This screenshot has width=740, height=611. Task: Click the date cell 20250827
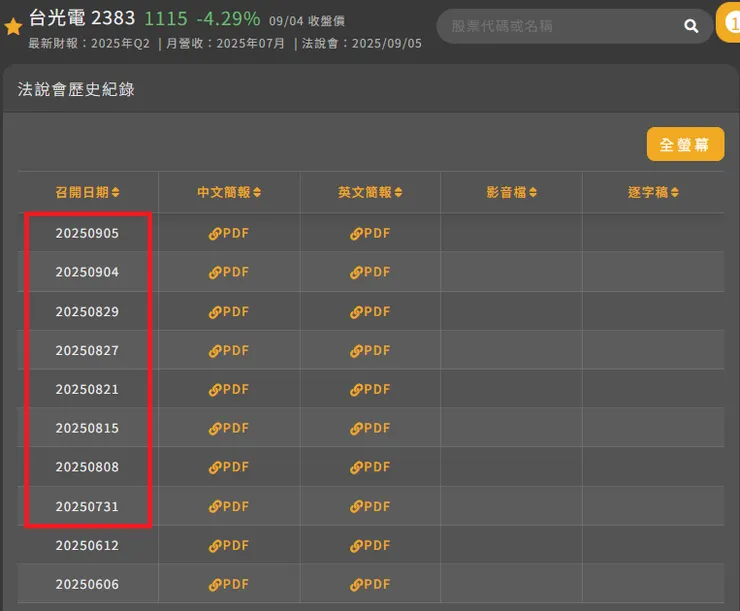coord(87,350)
